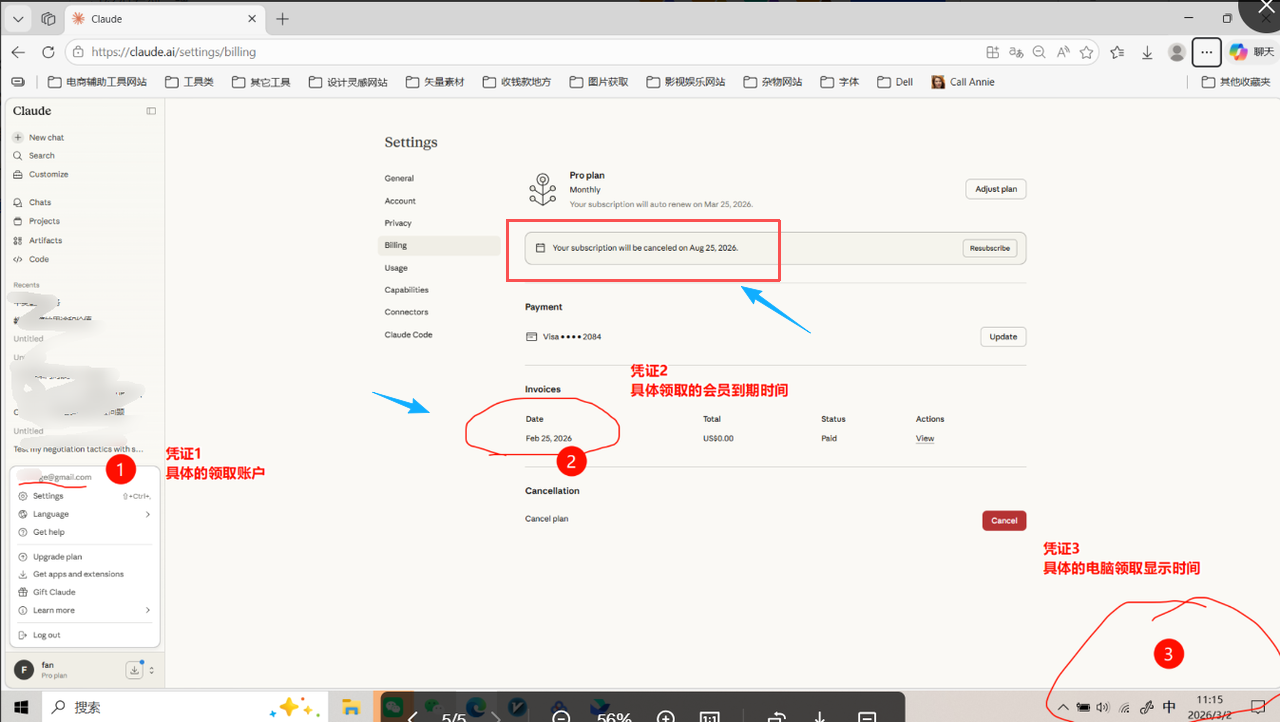Choose Get apps and extensions

tap(84, 574)
